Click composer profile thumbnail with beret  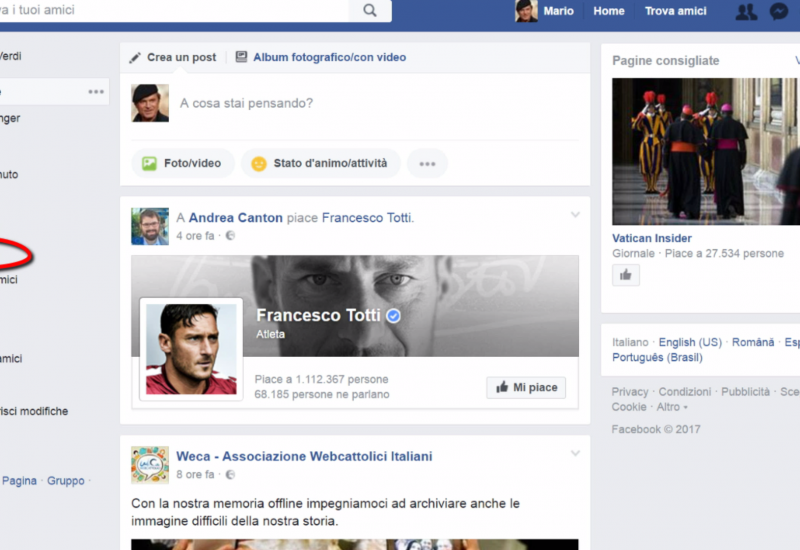[150, 103]
